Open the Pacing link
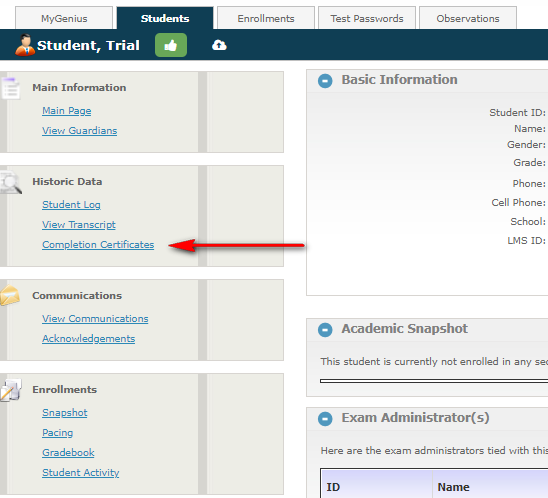The width and height of the screenshot is (548, 498). pyautogui.click(x=58, y=433)
